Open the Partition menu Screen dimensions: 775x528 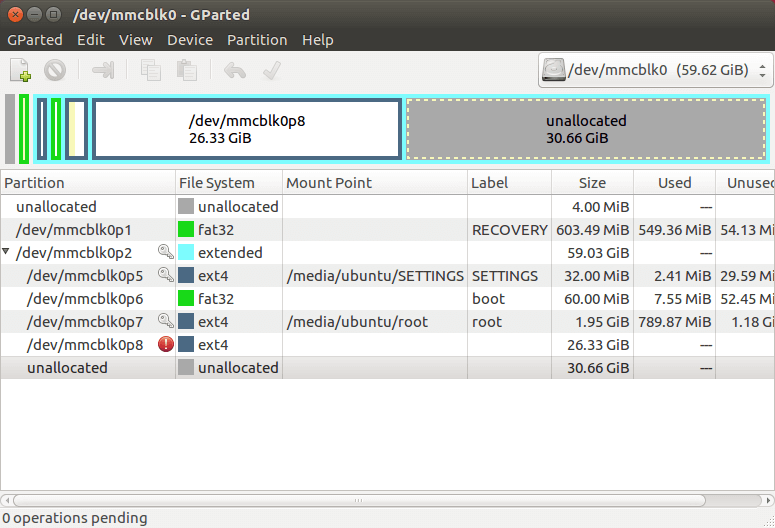pos(257,40)
